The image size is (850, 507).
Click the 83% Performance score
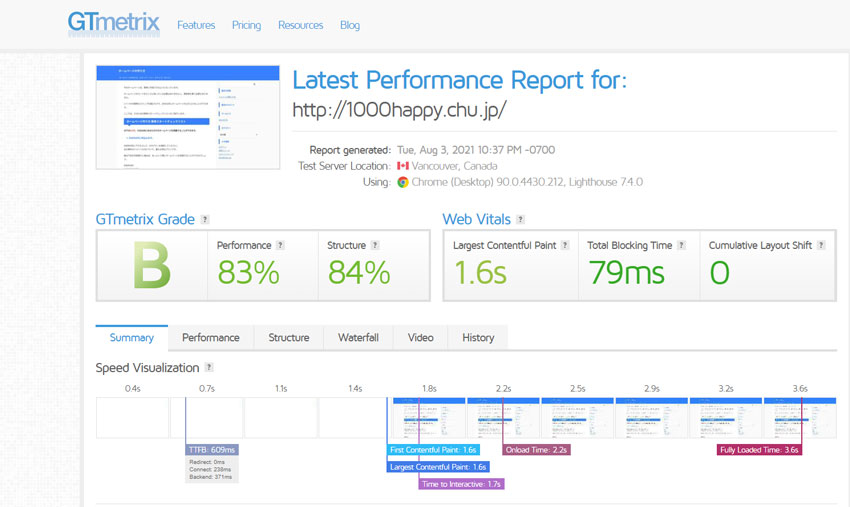(248, 272)
